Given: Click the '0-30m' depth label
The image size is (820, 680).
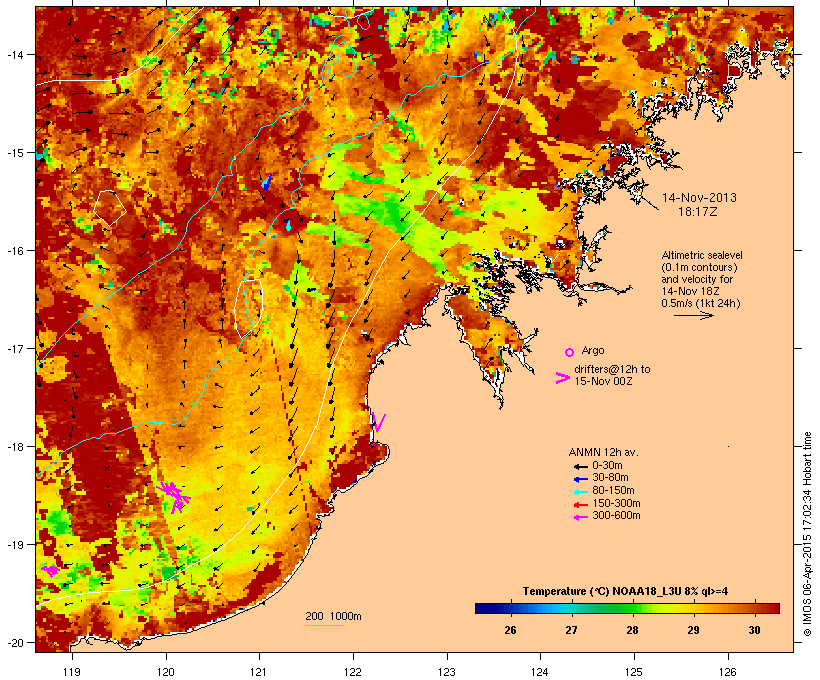Looking at the screenshot, I should 607,466.
